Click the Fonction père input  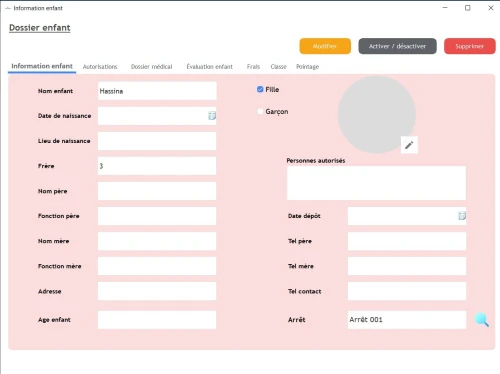pyautogui.click(x=157, y=216)
